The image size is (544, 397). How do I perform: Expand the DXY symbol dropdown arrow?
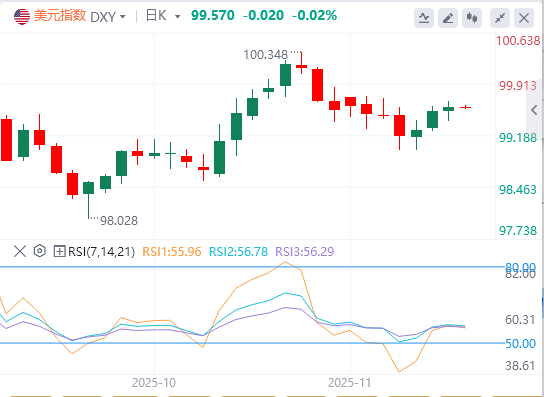click(x=122, y=16)
